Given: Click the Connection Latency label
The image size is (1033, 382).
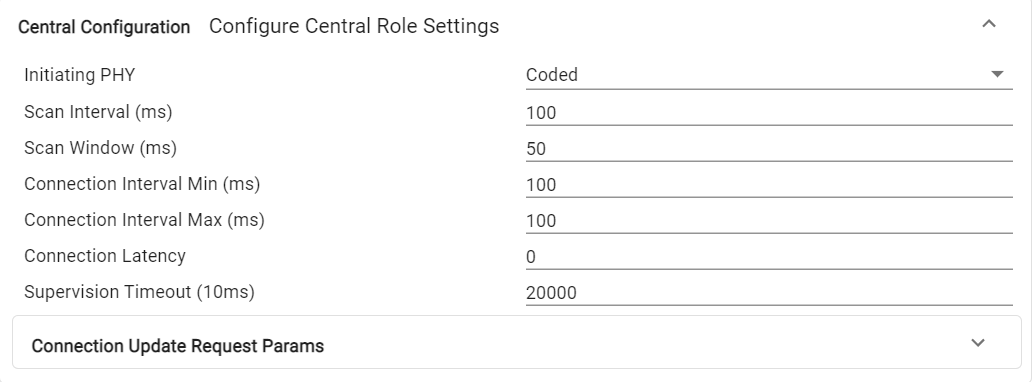Looking at the screenshot, I should [x=105, y=256].
